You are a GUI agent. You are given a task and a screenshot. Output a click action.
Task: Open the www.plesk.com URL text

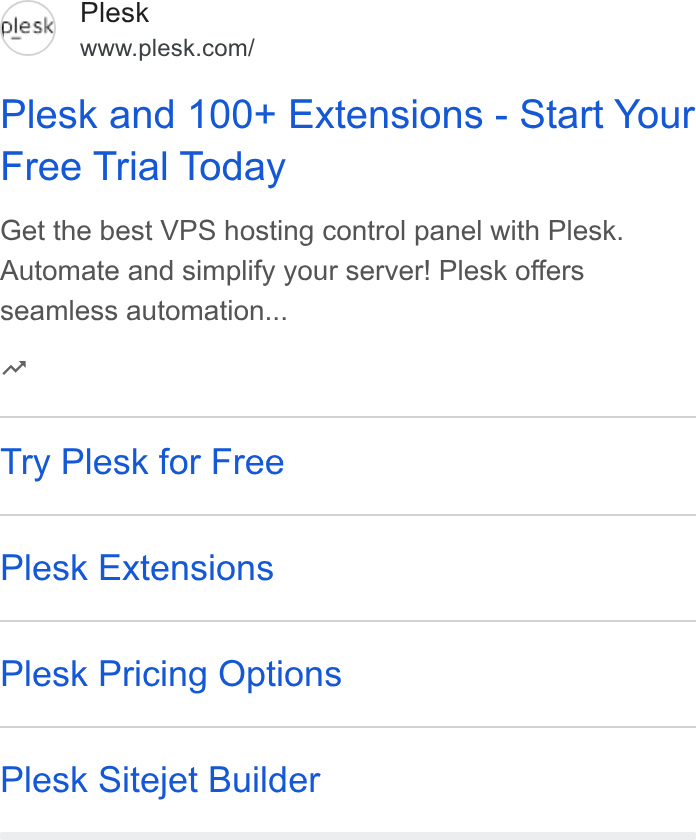point(167,48)
